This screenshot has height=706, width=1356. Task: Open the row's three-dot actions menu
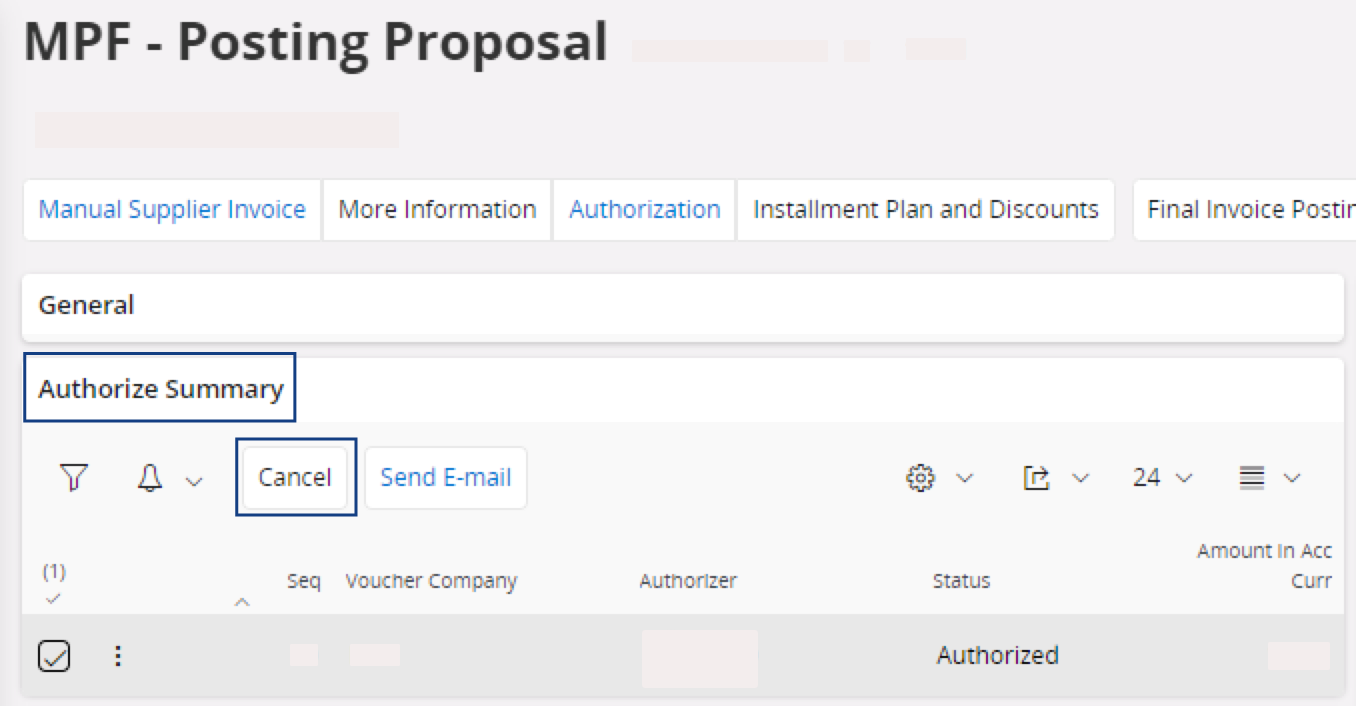[118, 656]
